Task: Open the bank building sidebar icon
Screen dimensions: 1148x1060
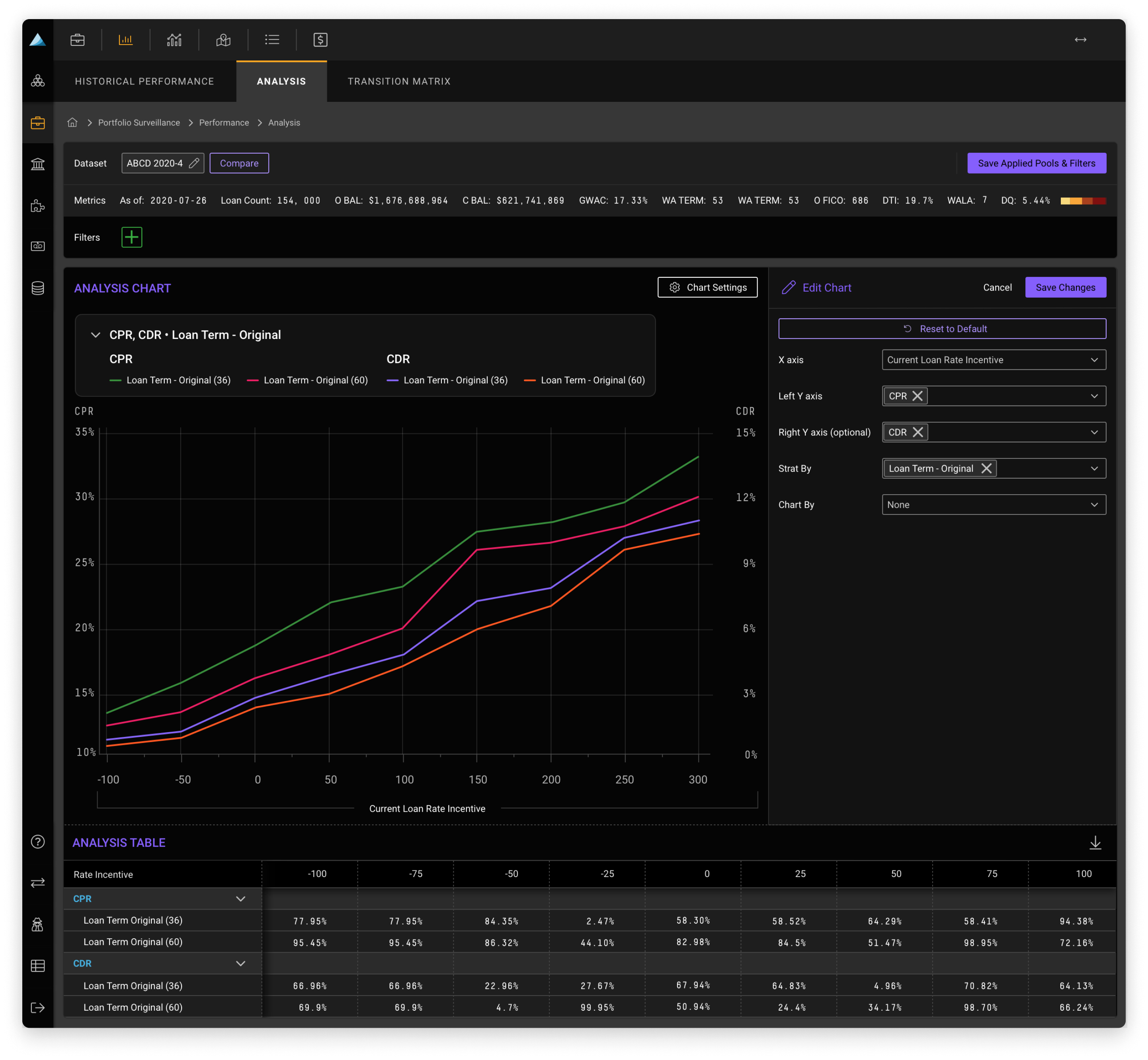Action: [38, 164]
